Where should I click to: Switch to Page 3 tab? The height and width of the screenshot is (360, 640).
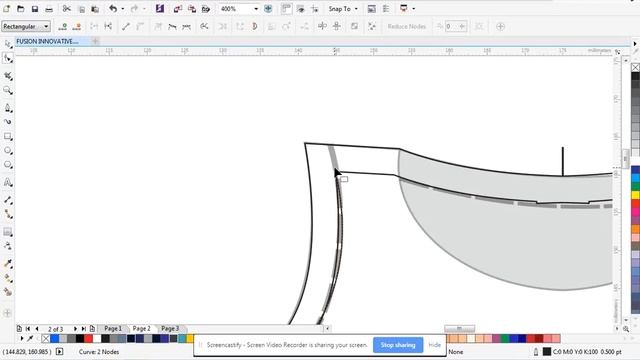(x=170, y=329)
